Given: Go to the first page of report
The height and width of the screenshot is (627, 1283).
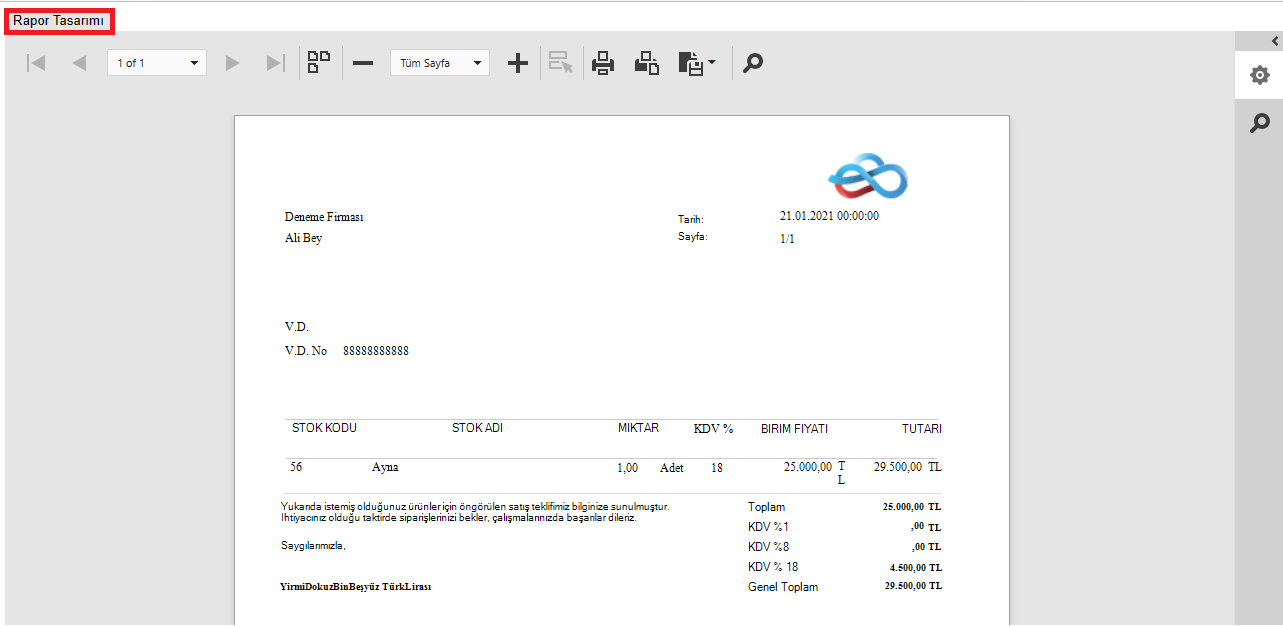Looking at the screenshot, I should pos(36,63).
